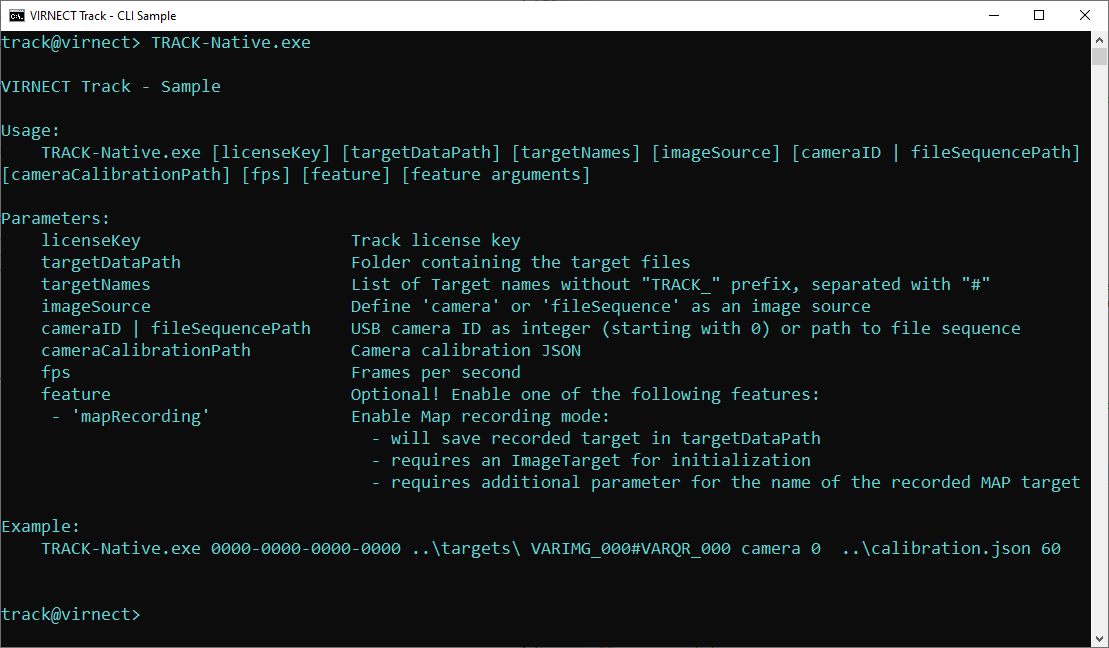Click '0000-0000-0000-0000' in the example command

(305, 549)
